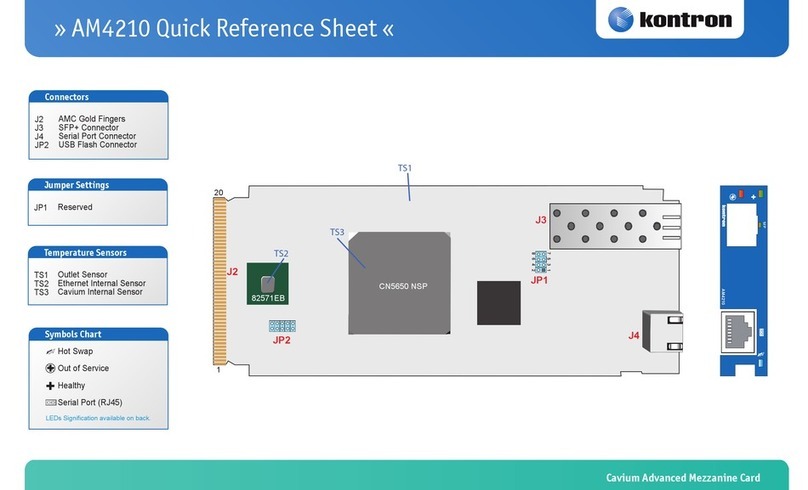Viewport: 808px width, 490px height.
Task: Click the red LED on front panel
Action: click(x=741, y=194)
